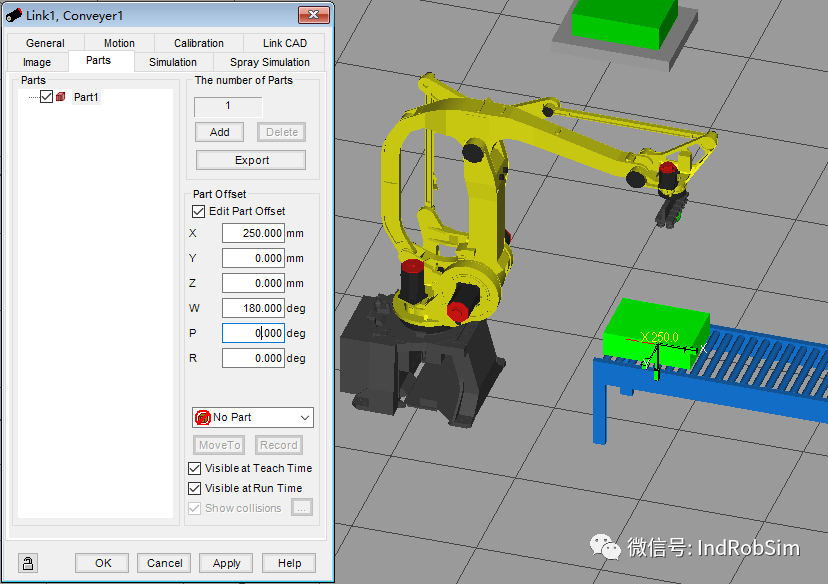Click the green part on the conveyor
The image size is (828, 584).
coord(656,334)
